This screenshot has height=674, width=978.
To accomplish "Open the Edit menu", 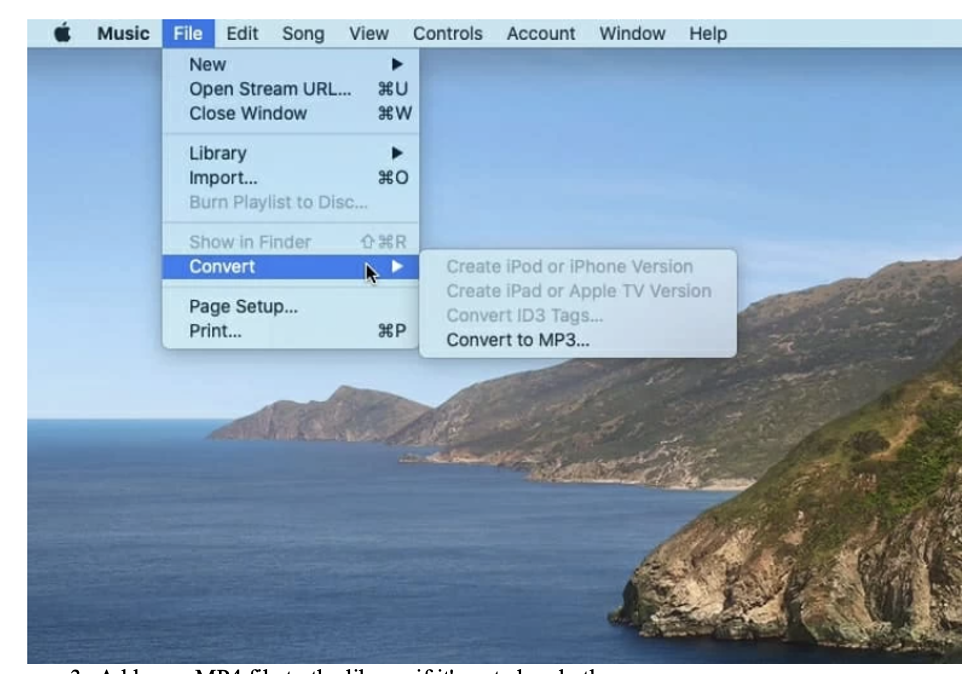I will click(x=242, y=34).
